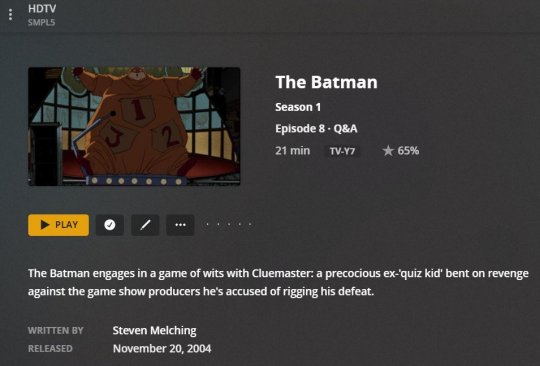This screenshot has height=366, width=540.
Task: Click the 65% rating percentage
Action: click(408, 150)
